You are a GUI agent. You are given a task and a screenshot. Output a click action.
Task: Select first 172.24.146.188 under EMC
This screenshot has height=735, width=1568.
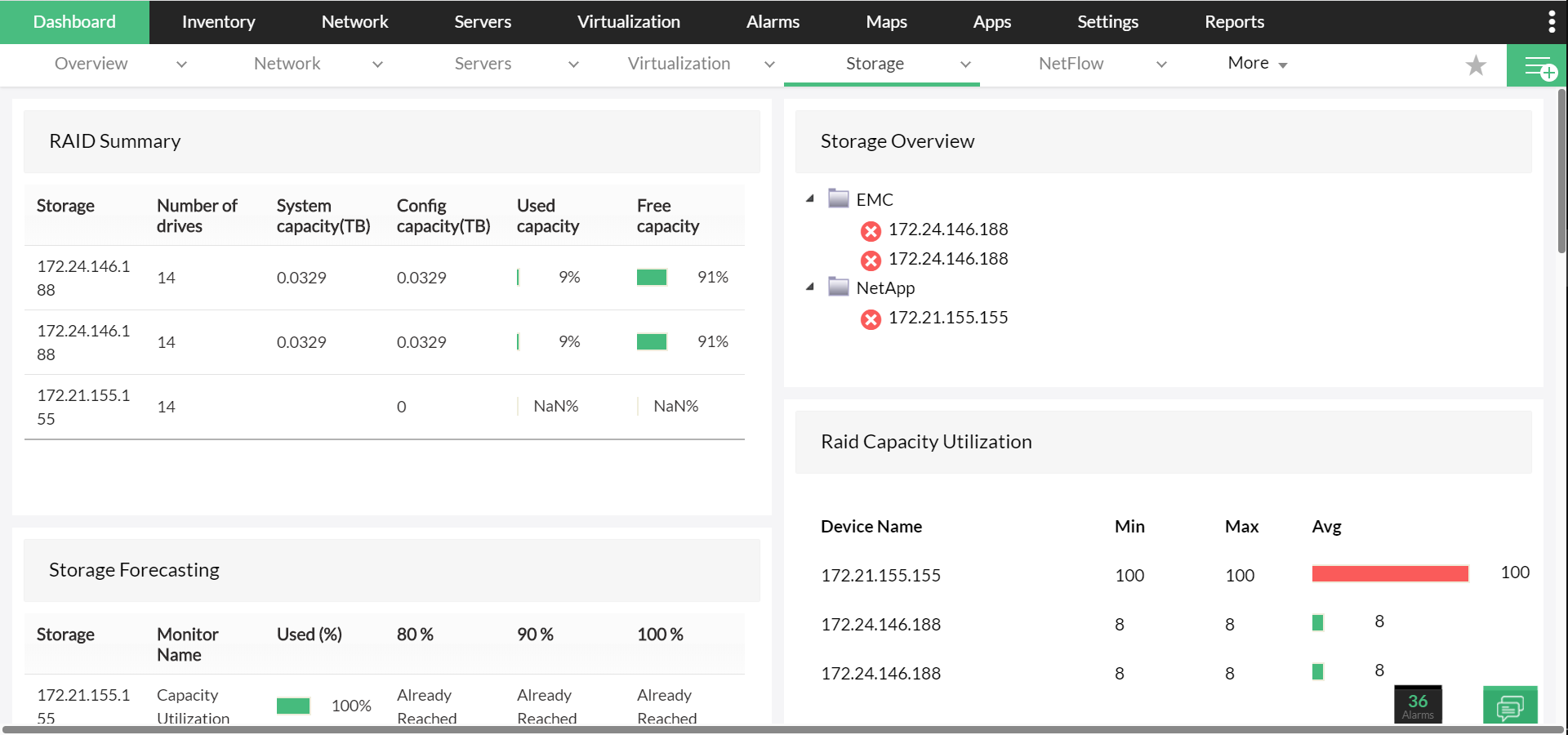pos(947,229)
